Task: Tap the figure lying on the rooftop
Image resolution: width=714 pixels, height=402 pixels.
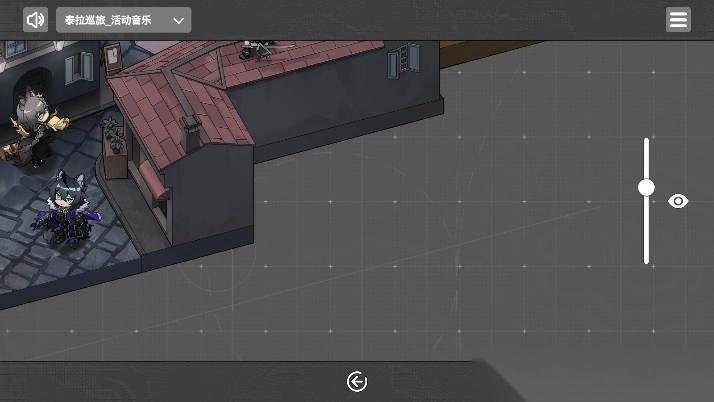Action: (263, 46)
